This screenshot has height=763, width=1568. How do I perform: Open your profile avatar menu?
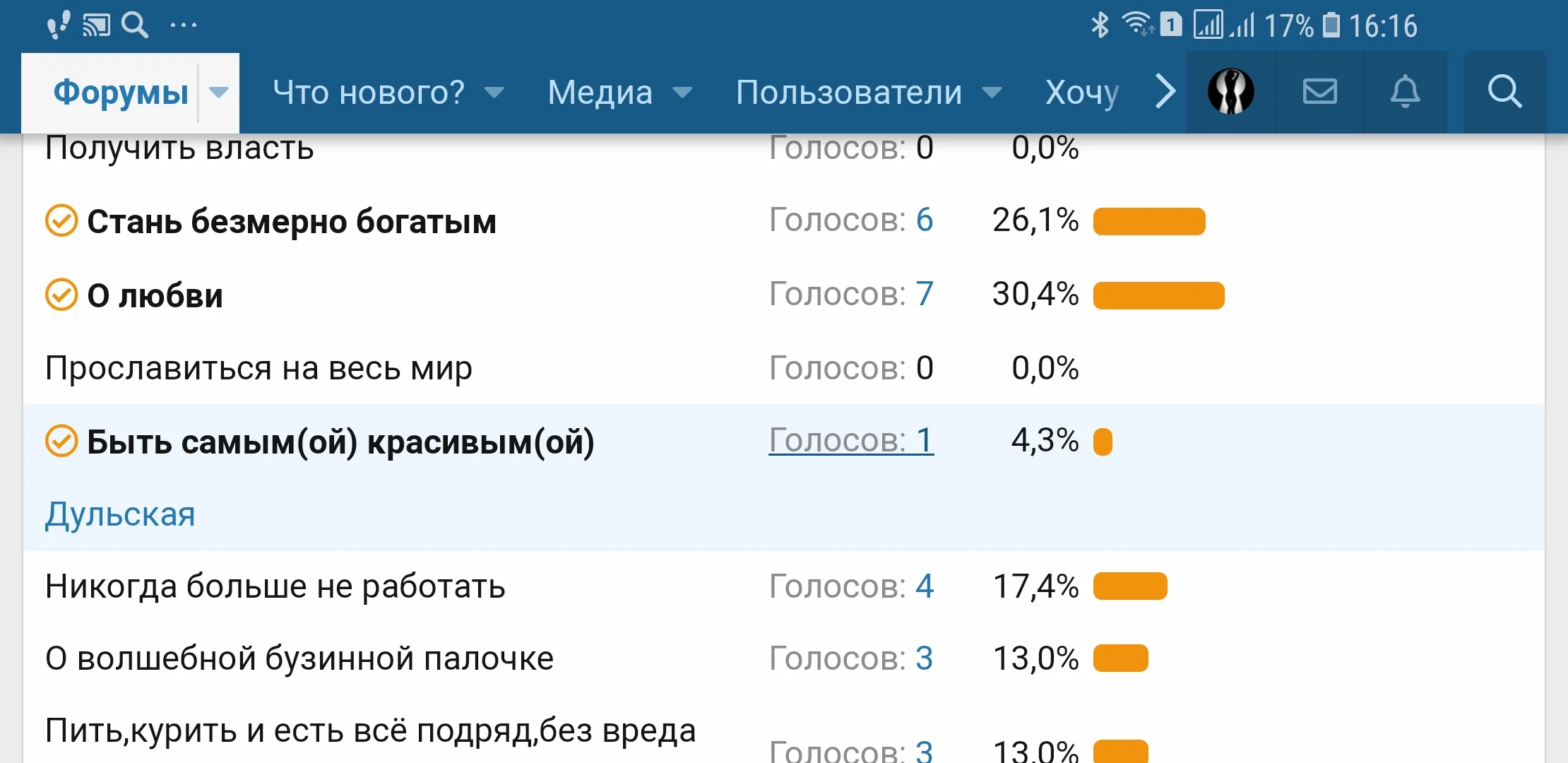pos(1230,92)
